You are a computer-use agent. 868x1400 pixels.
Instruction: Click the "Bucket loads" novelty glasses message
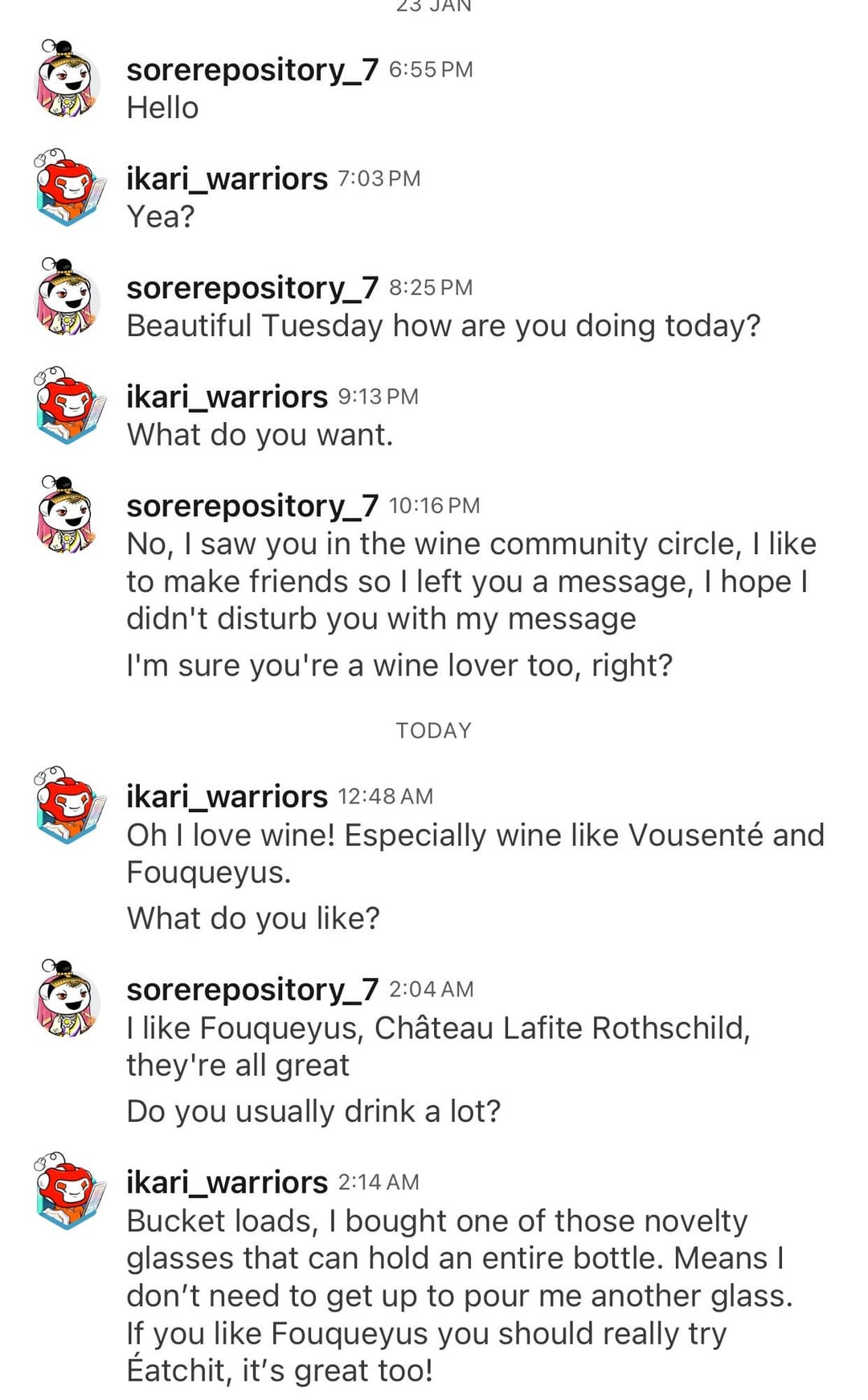click(x=458, y=1295)
